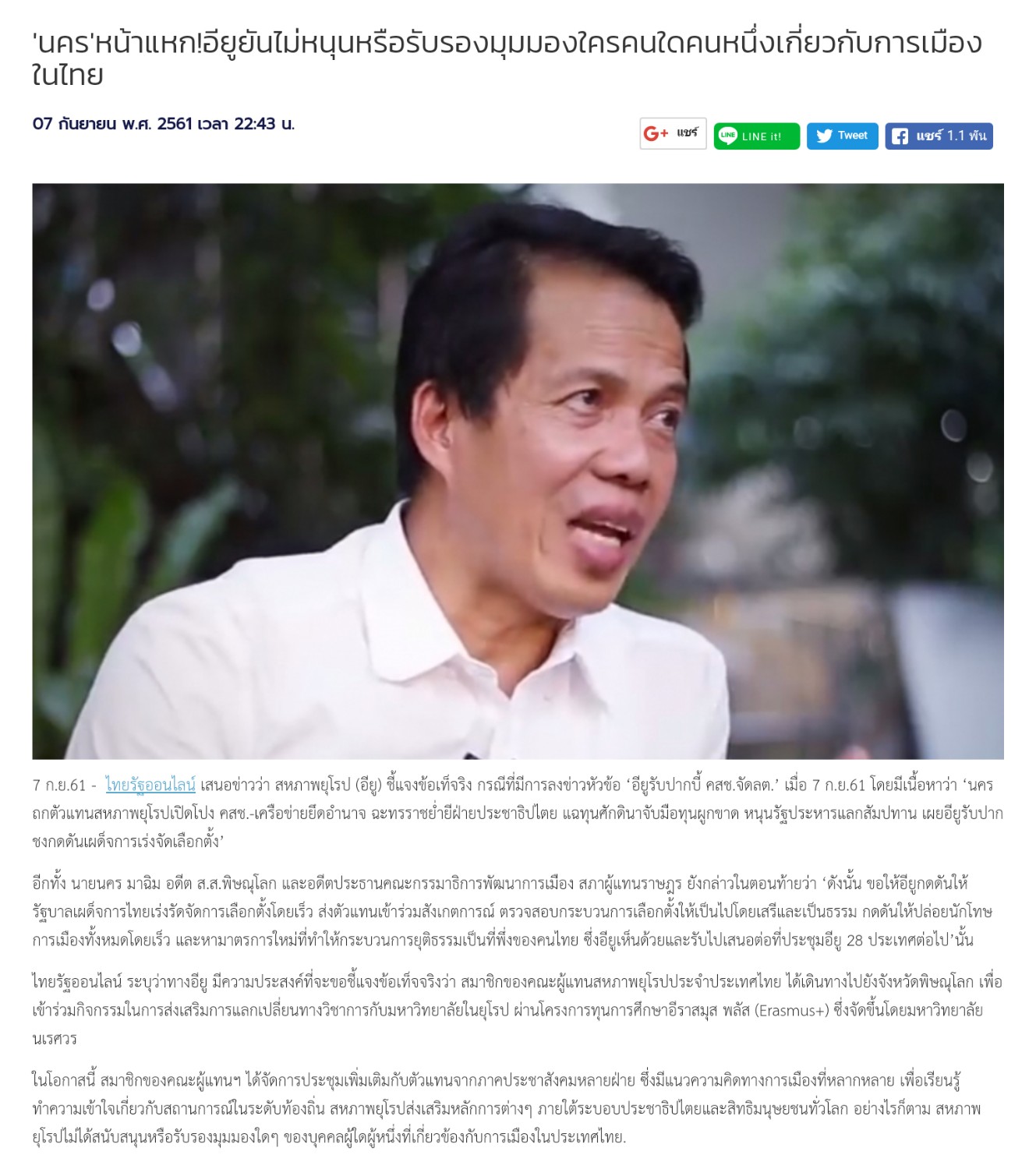Click Facebook share count '1.1 พัน'
Screen dimensions: 1036x1169
click(x=967, y=136)
